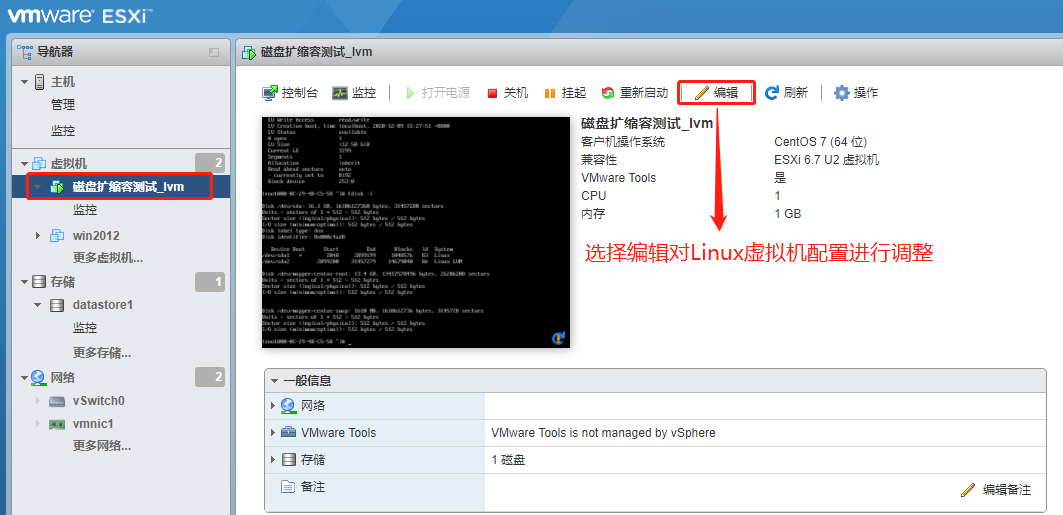Viewport: 1063px width, 515px height.
Task: Click the 监控 toolbar button
Action: point(354,93)
